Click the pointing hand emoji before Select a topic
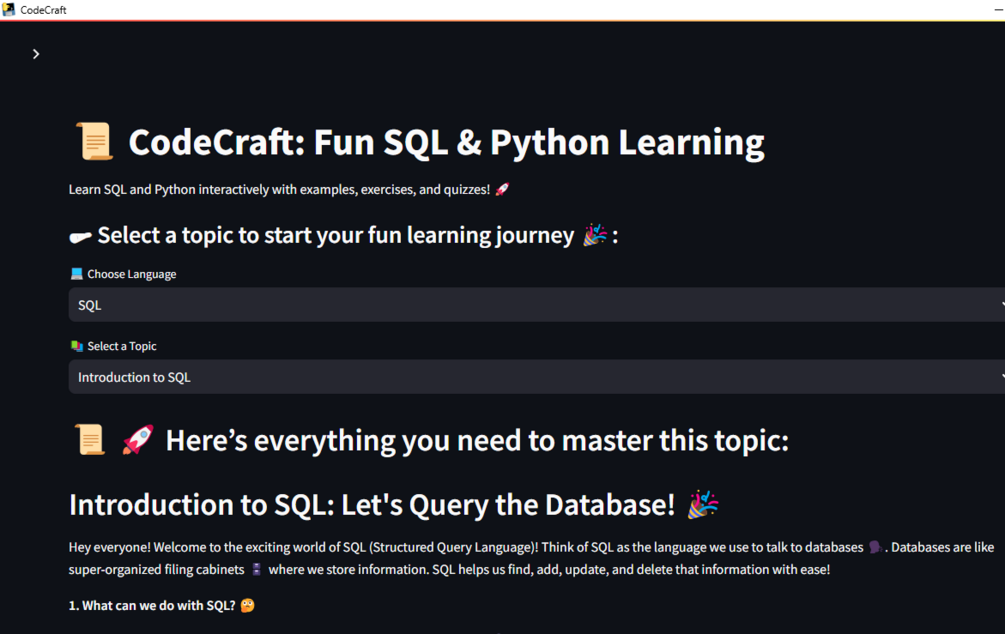Screen dimensions: 1005x634 [80, 237]
